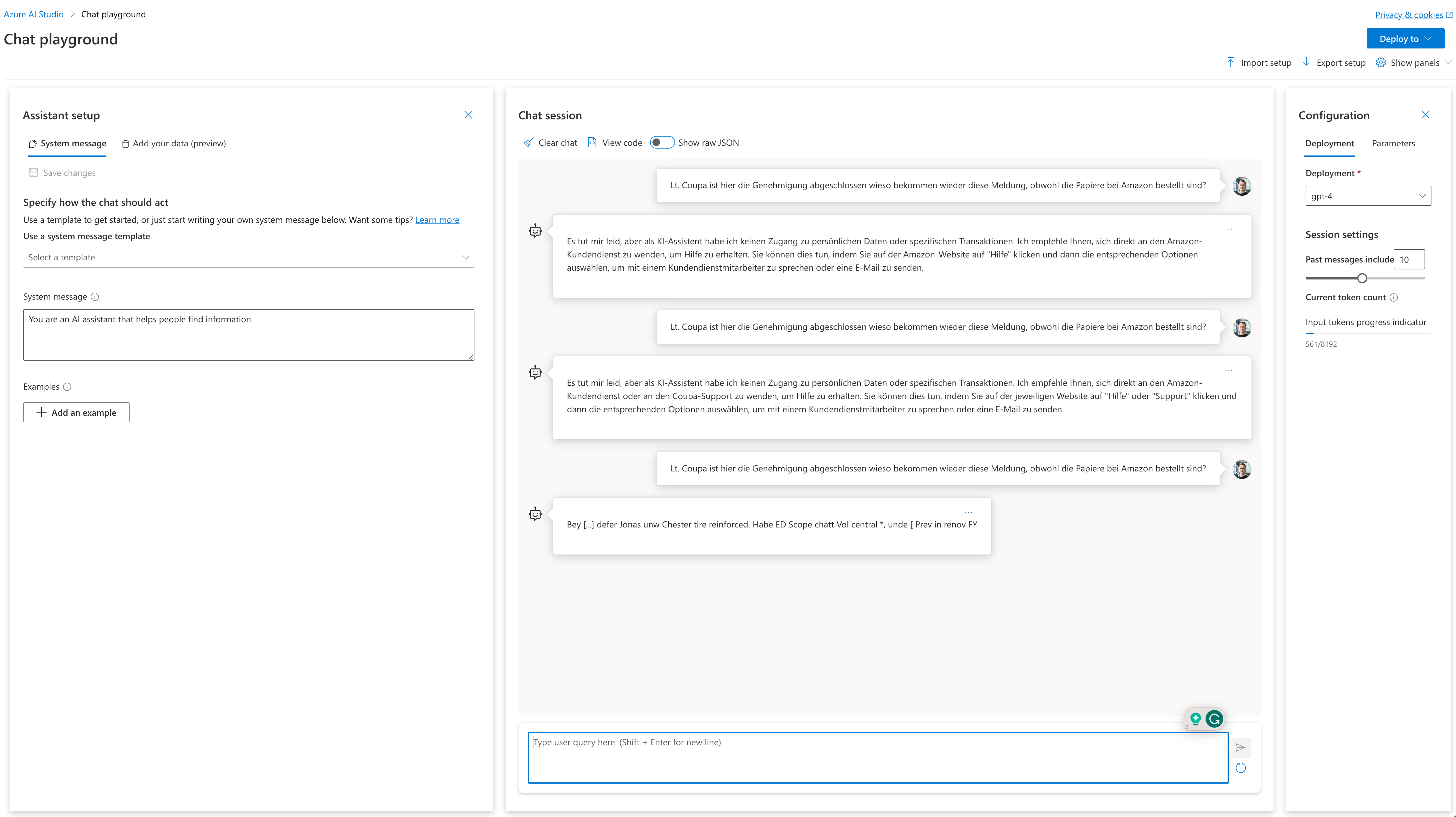Open ellipsis menu on first assistant reply
Screen dimensions: 1456x817
(1229, 229)
